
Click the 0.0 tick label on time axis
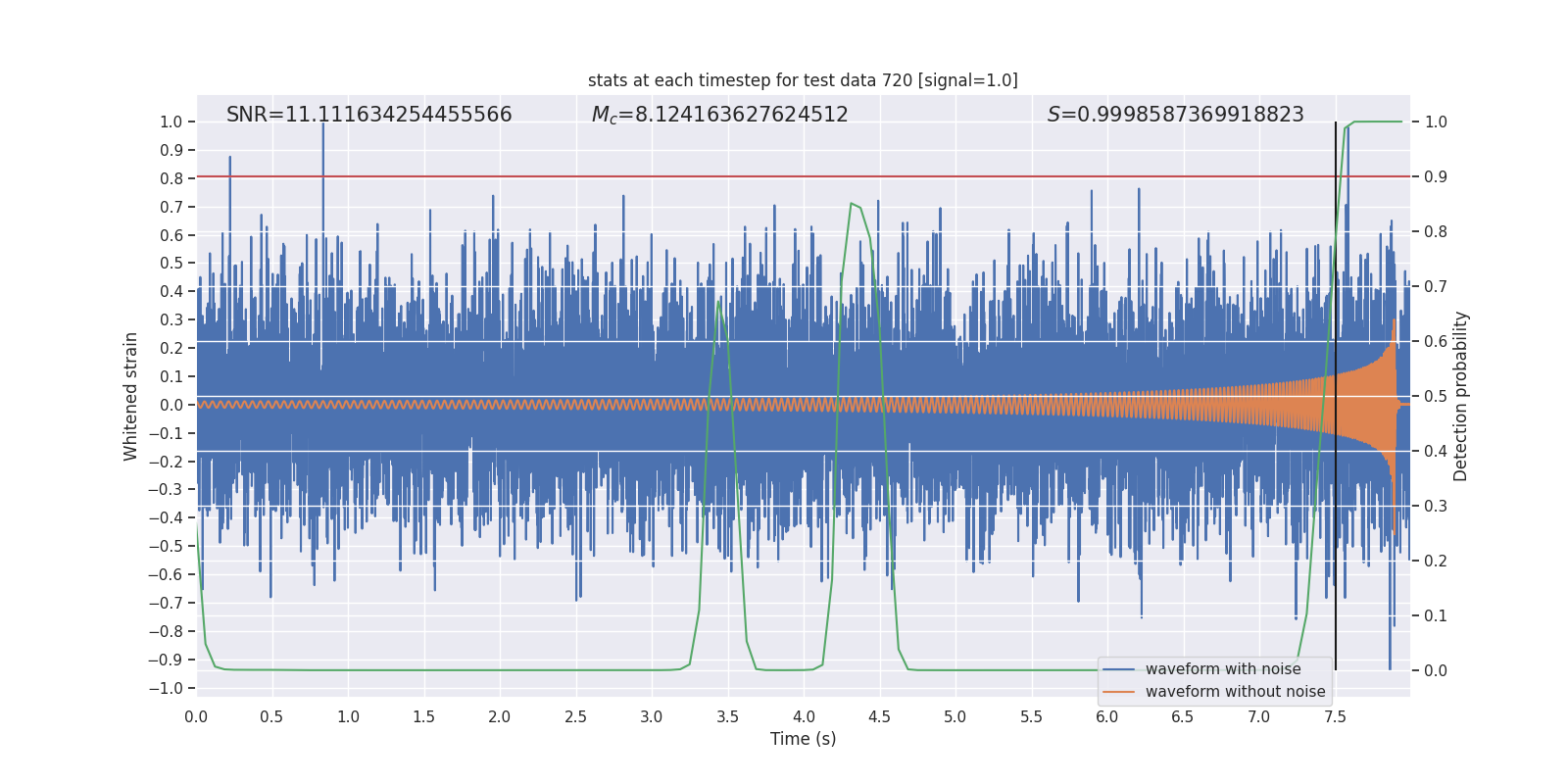196,716
